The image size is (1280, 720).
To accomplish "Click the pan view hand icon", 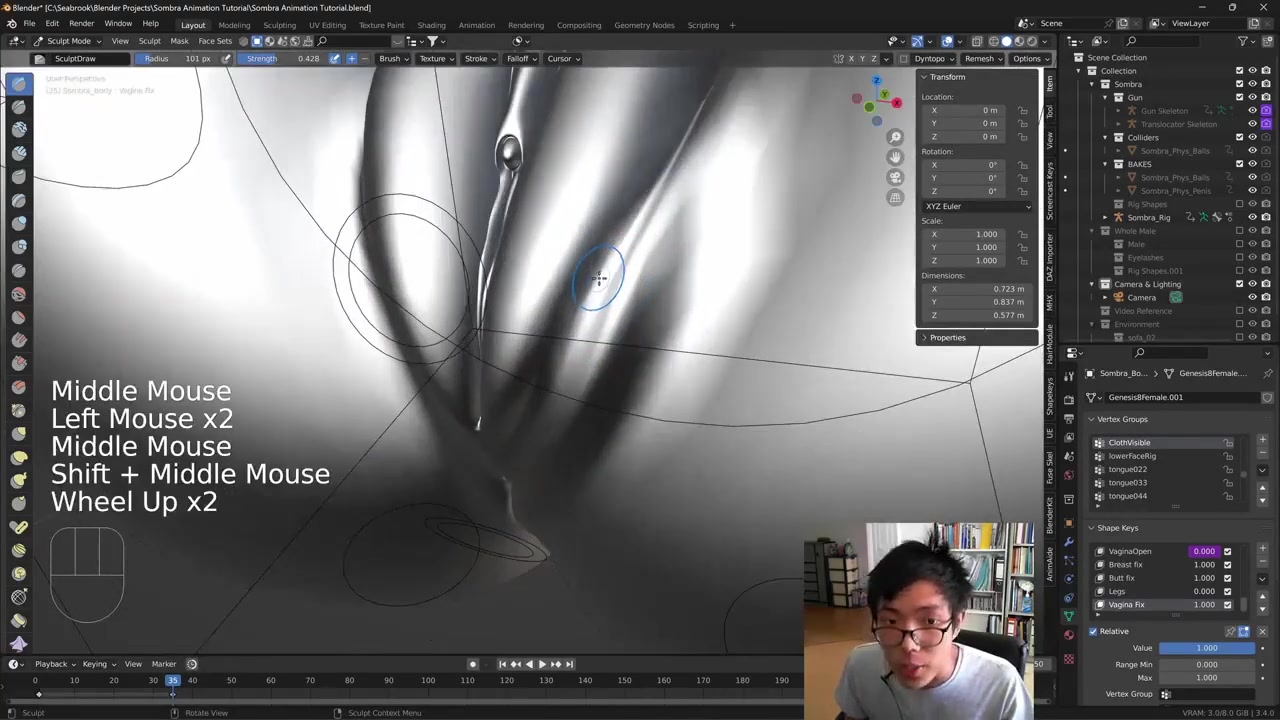I will [895, 157].
